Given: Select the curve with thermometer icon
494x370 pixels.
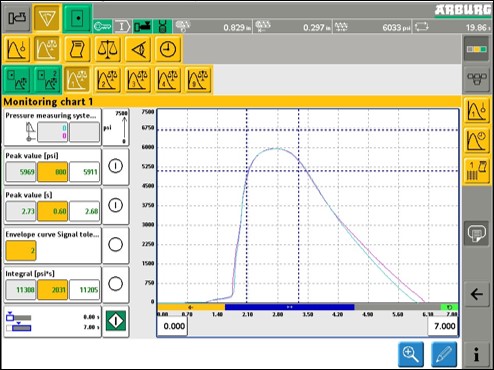Looking at the screenshot, I should [x=17, y=50].
